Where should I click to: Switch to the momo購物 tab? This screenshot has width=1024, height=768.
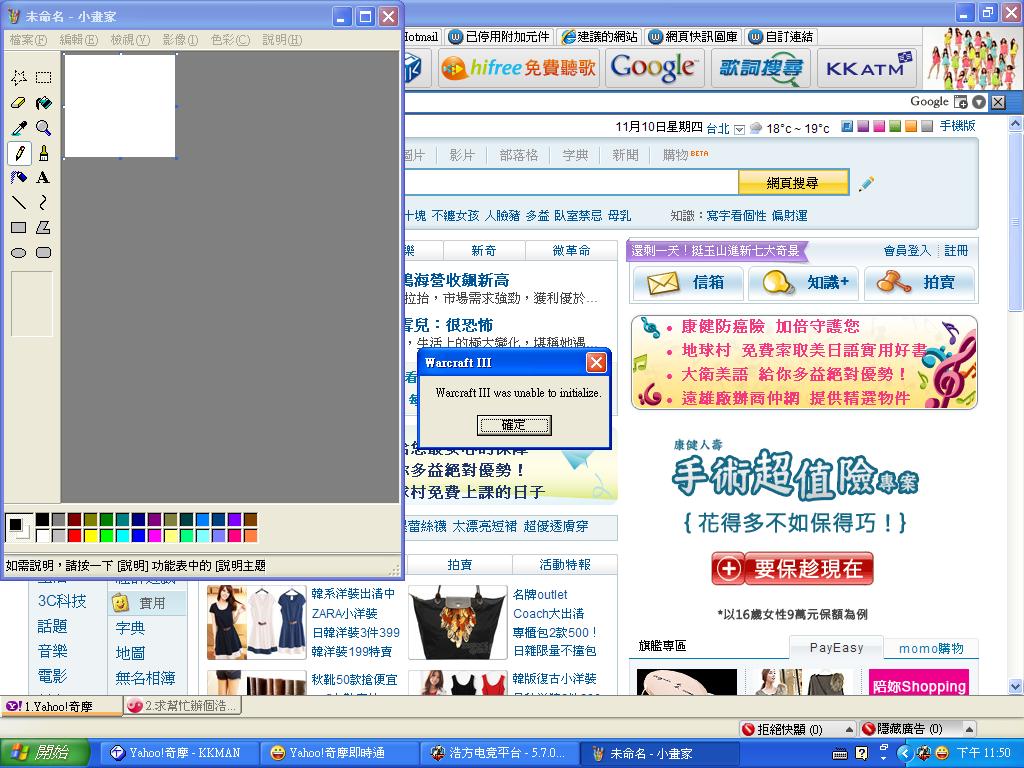(931, 648)
